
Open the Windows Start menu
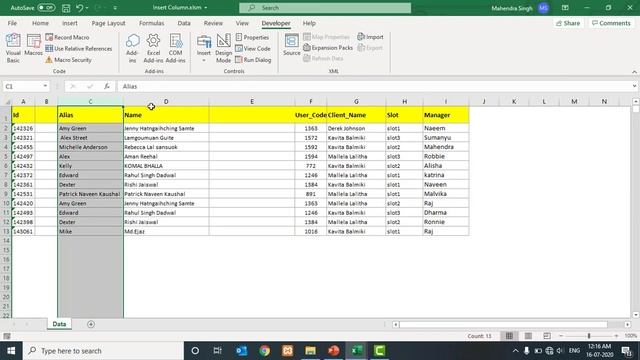tap(11, 351)
